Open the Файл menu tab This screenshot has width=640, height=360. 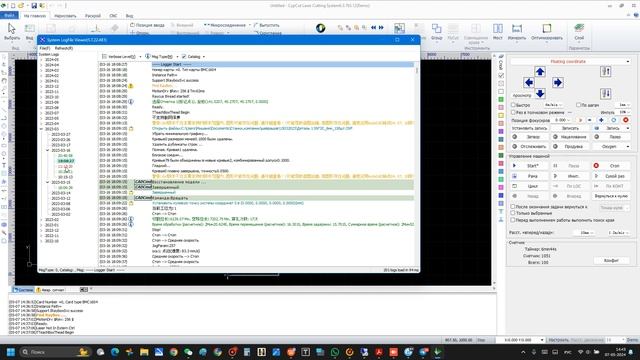tap(9, 16)
